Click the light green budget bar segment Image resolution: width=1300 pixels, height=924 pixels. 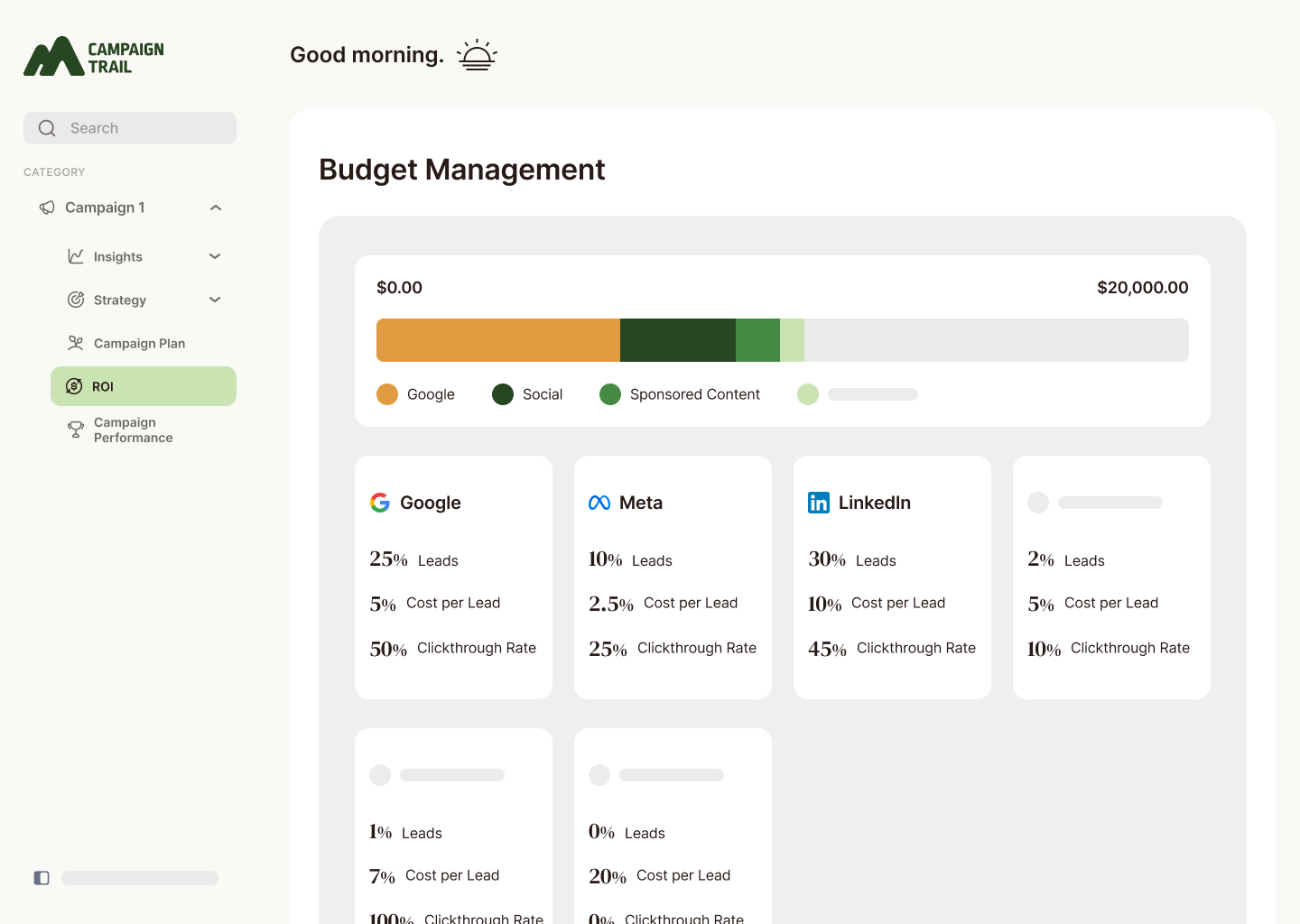coord(792,340)
